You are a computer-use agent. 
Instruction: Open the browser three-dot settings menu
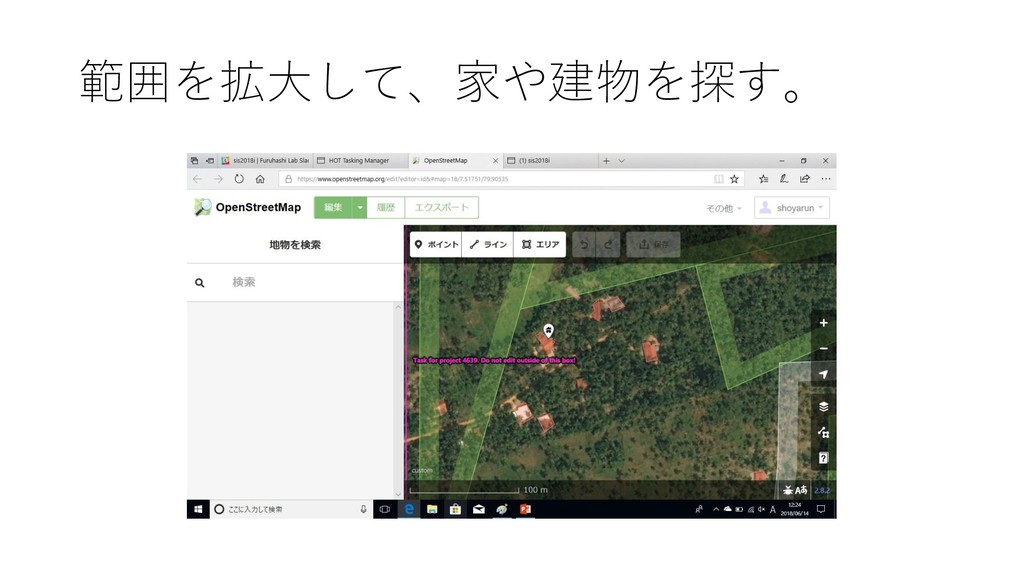point(825,179)
